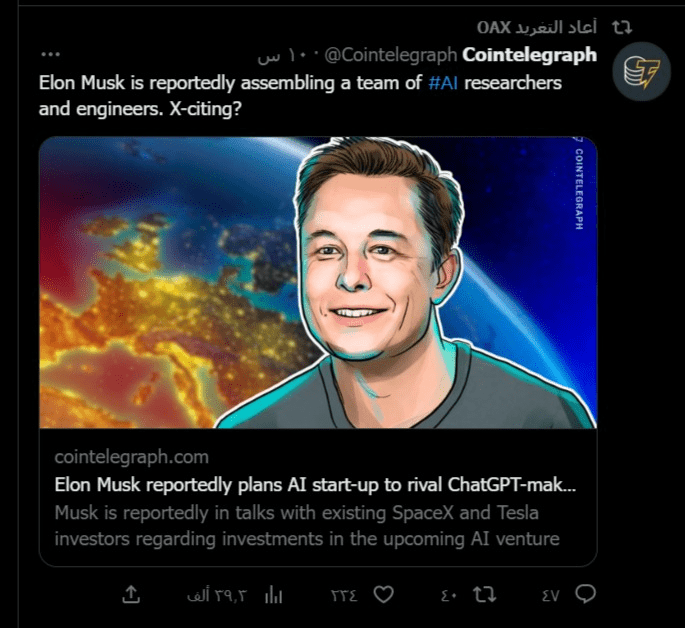Click the #AI hashtag
Screen dimensions: 685x628
click(x=443, y=83)
